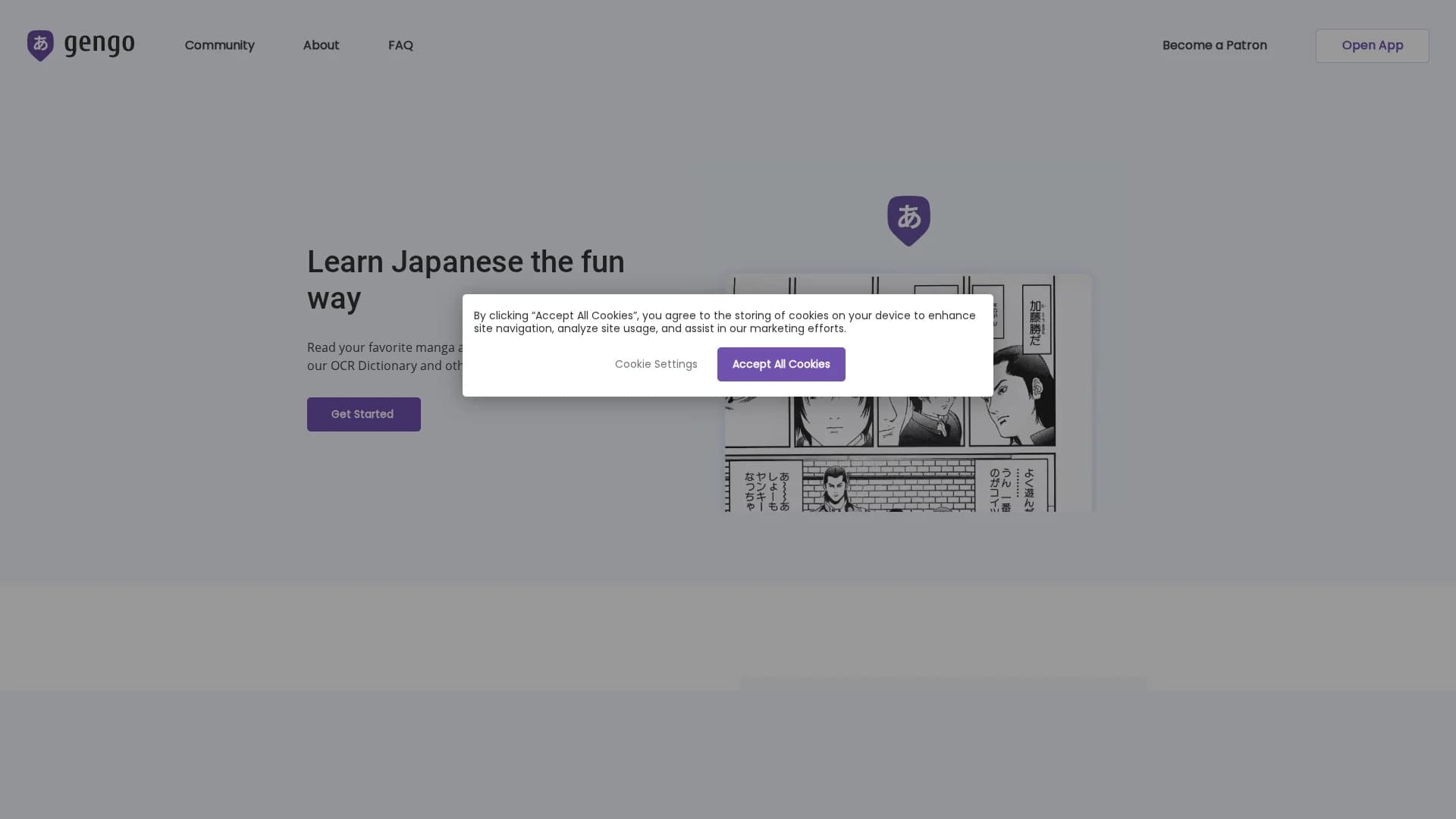Viewport: 1456px width, 819px height.
Task: Click the heading Learn Japanese the fun way
Action: coord(466,280)
